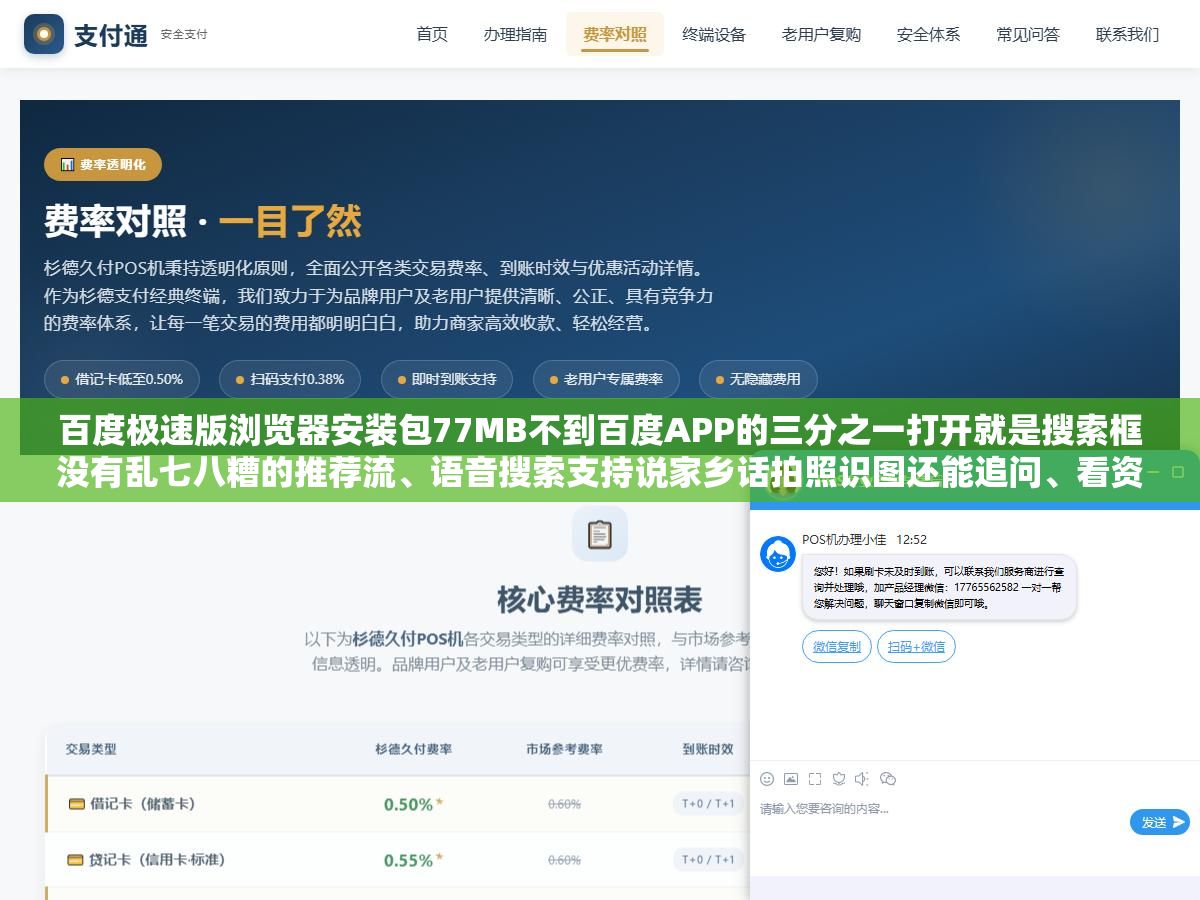This screenshot has width=1200, height=900.
Task: Open the emoji picker in chat
Action: [x=767, y=778]
